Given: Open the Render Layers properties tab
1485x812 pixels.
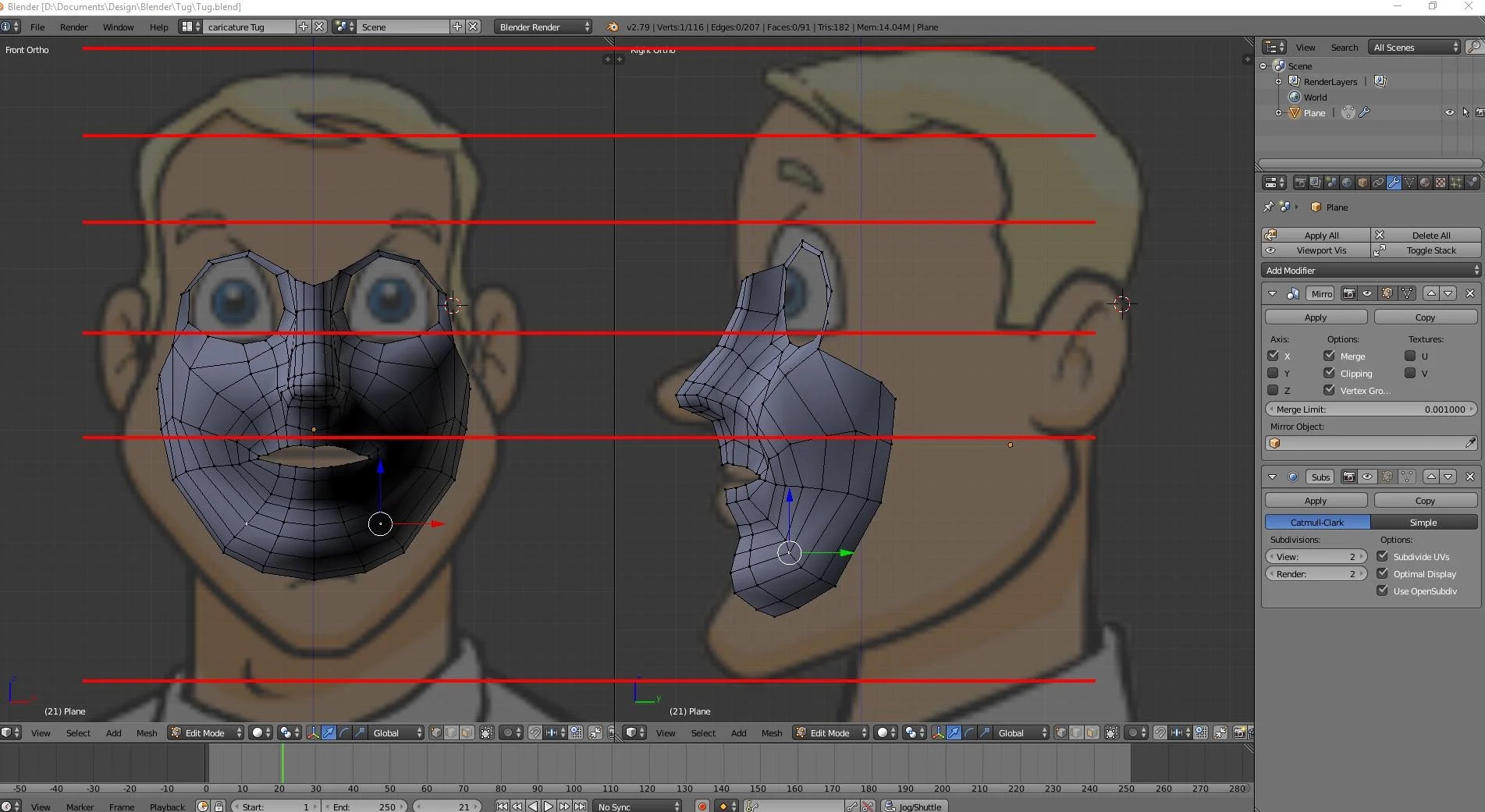Looking at the screenshot, I should [1316, 183].
